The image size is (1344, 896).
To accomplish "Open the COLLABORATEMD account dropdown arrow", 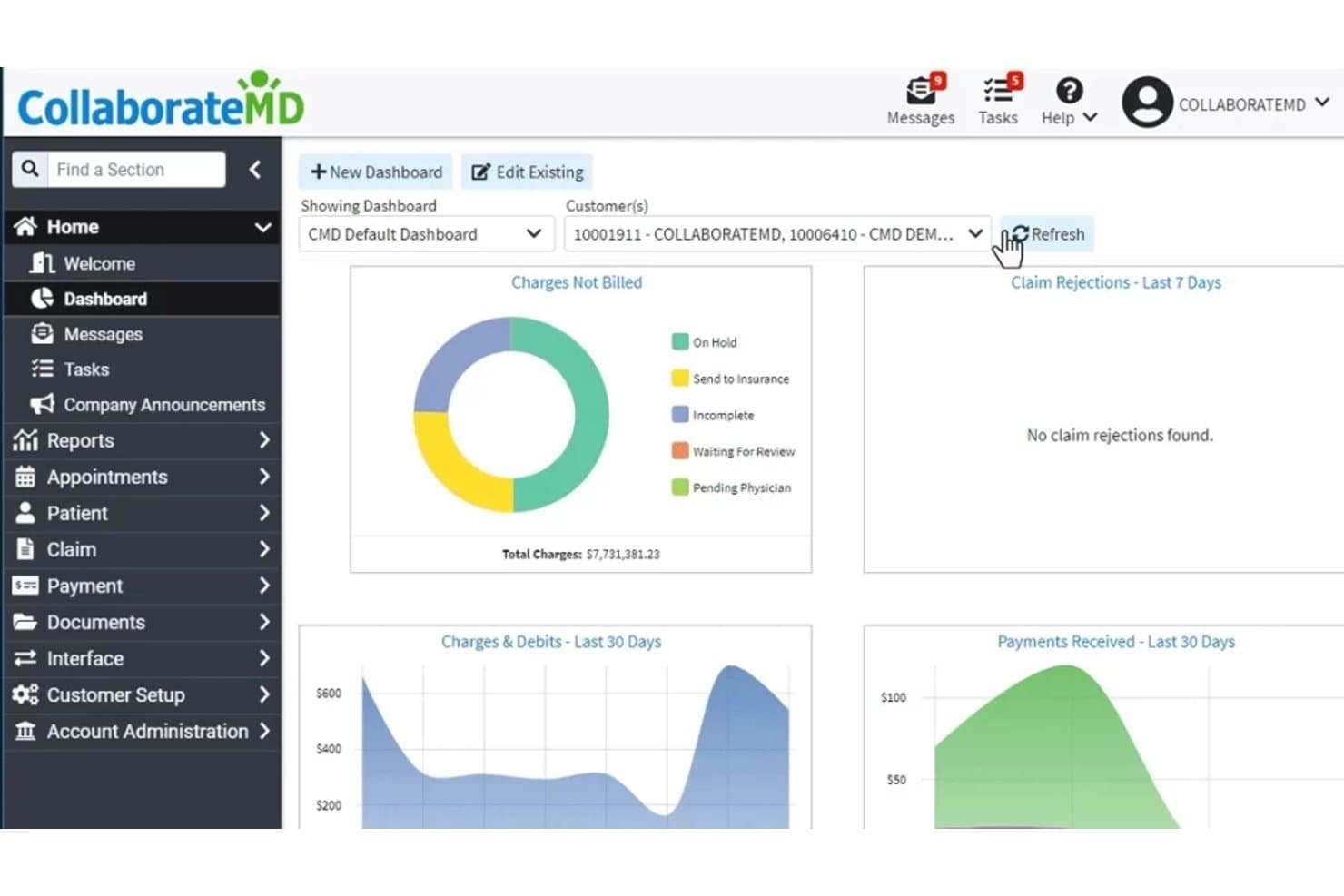I will pos(1322,103).
